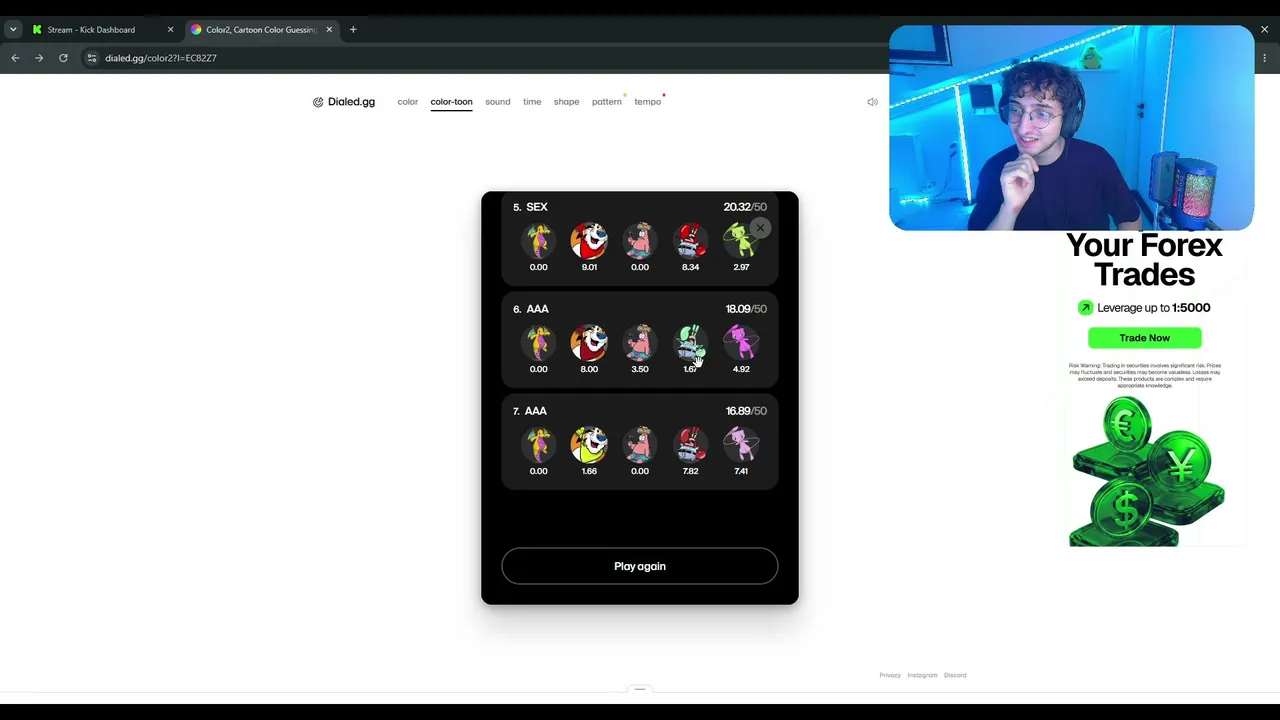Image resolution: width=1280 pixels, height=720 pixels.
Task: Go back with the browser back arrow
Action: tap(15, 58)
